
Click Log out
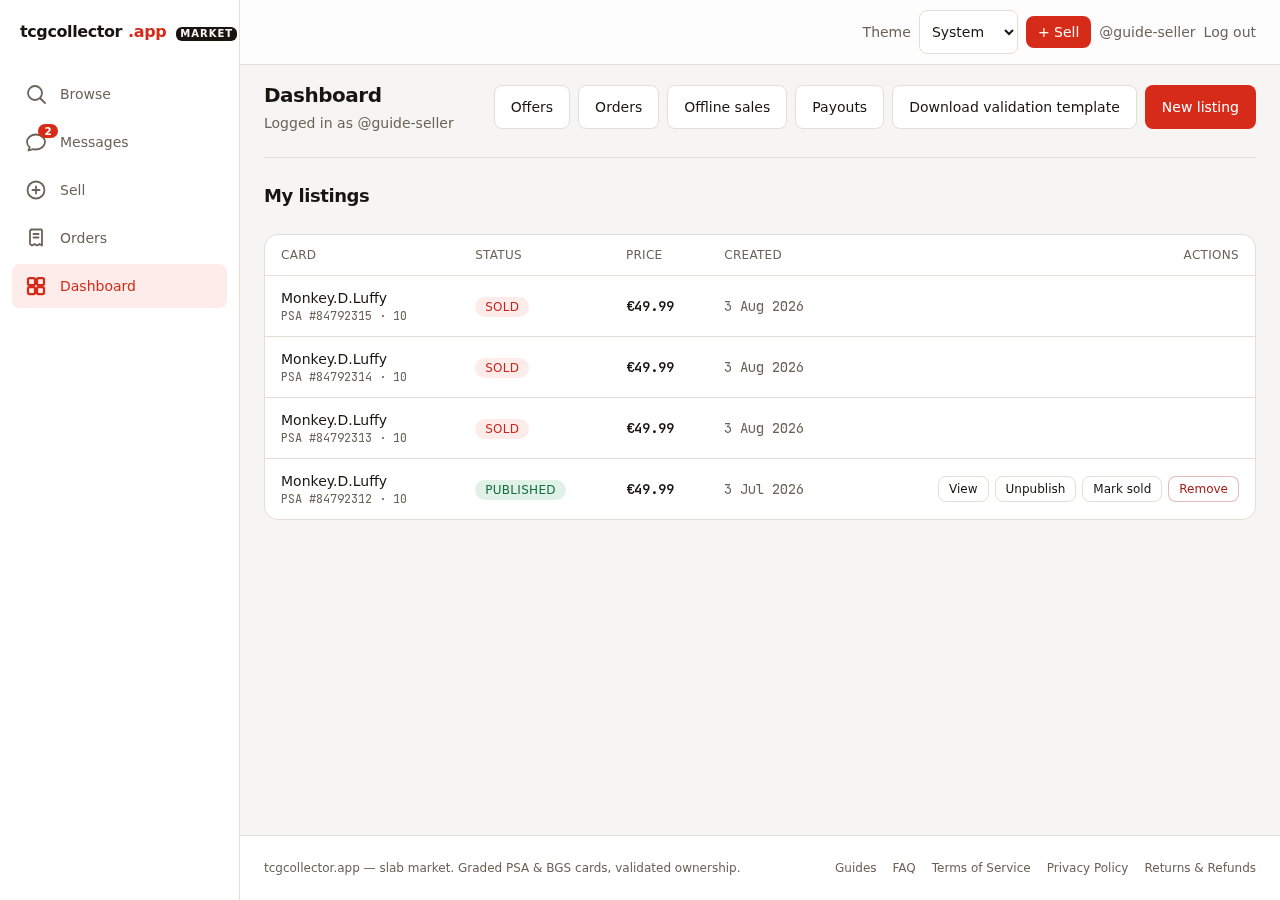1229,32
